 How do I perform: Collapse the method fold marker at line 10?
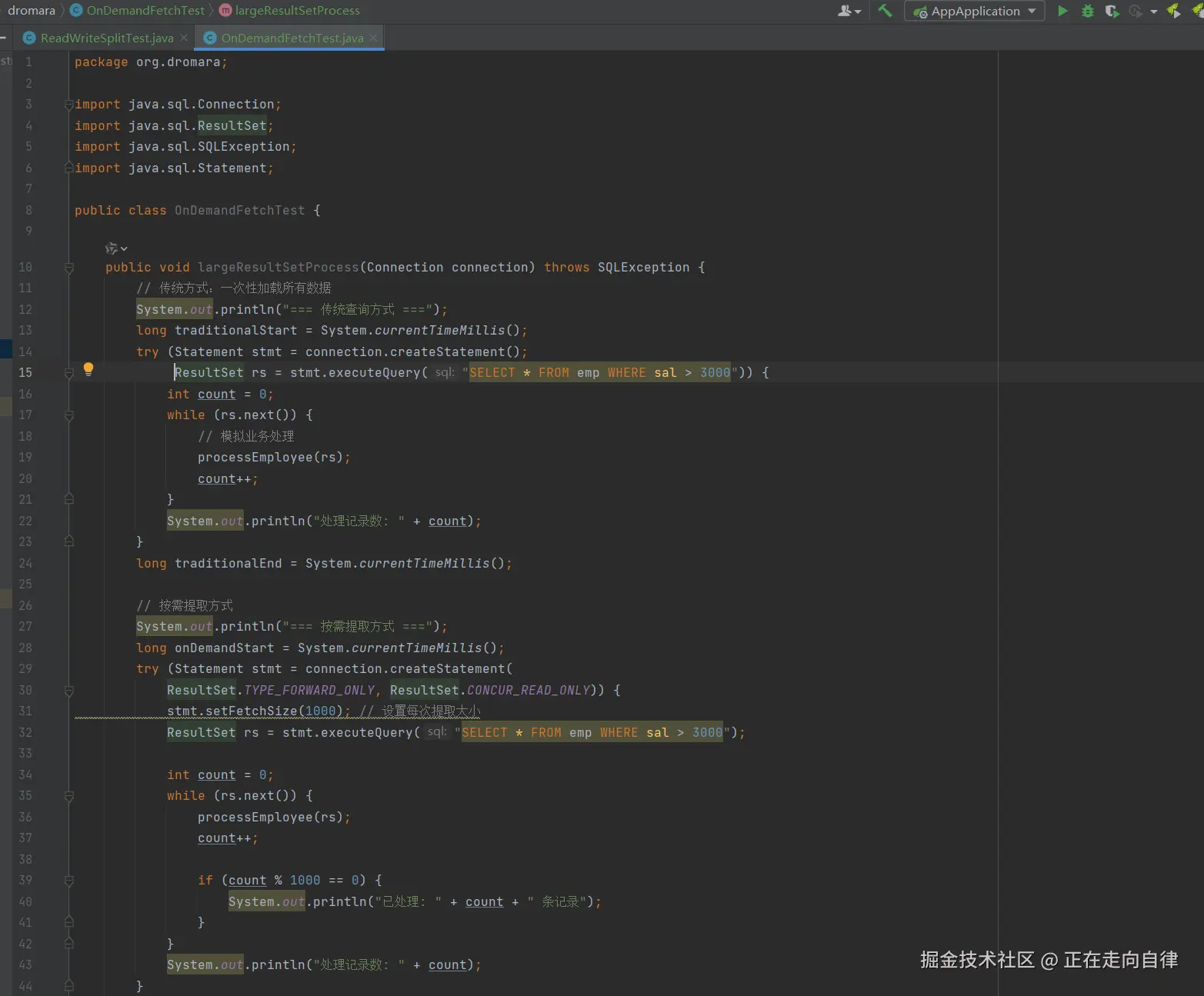(68, 268)
